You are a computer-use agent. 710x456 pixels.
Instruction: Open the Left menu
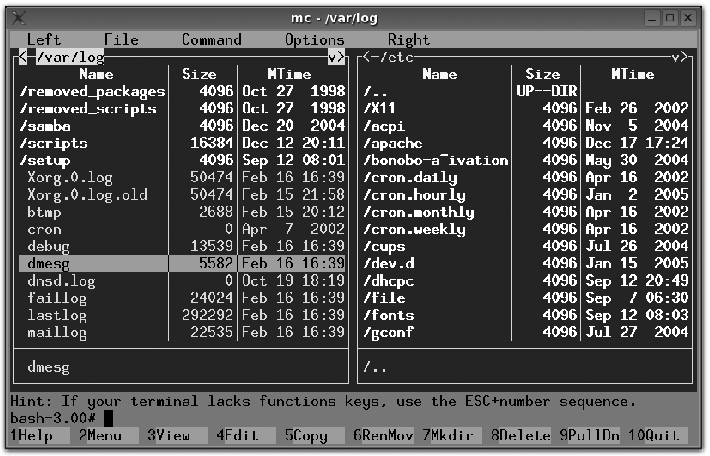[x=44, y=40]
